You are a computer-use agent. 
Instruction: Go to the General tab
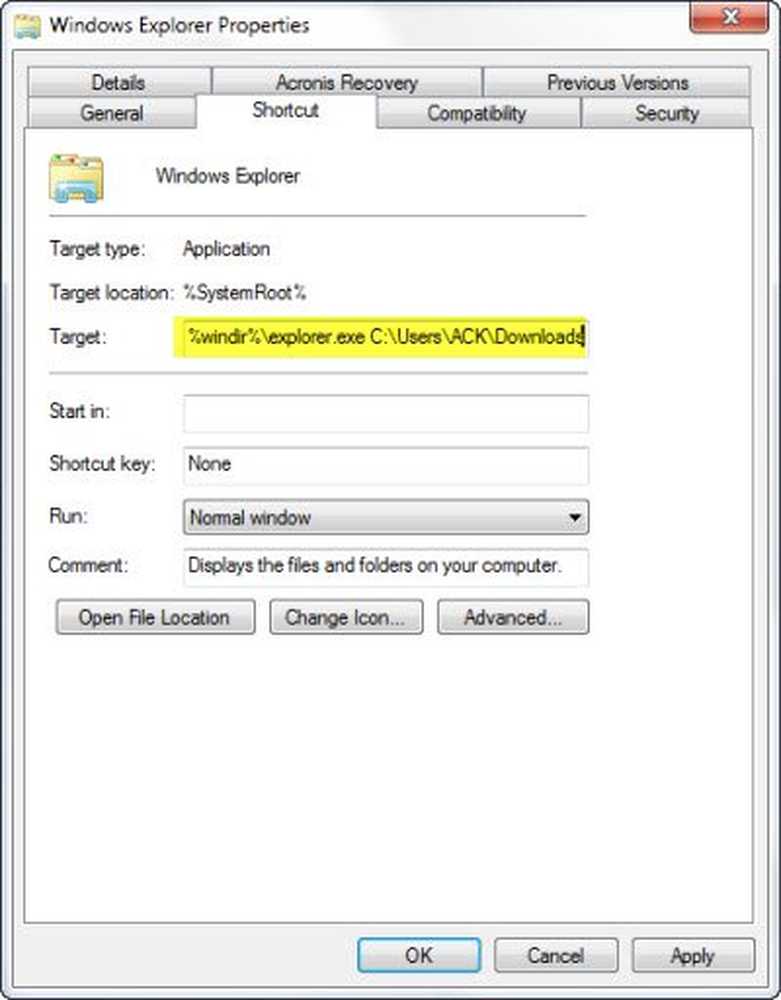[112, 113]
